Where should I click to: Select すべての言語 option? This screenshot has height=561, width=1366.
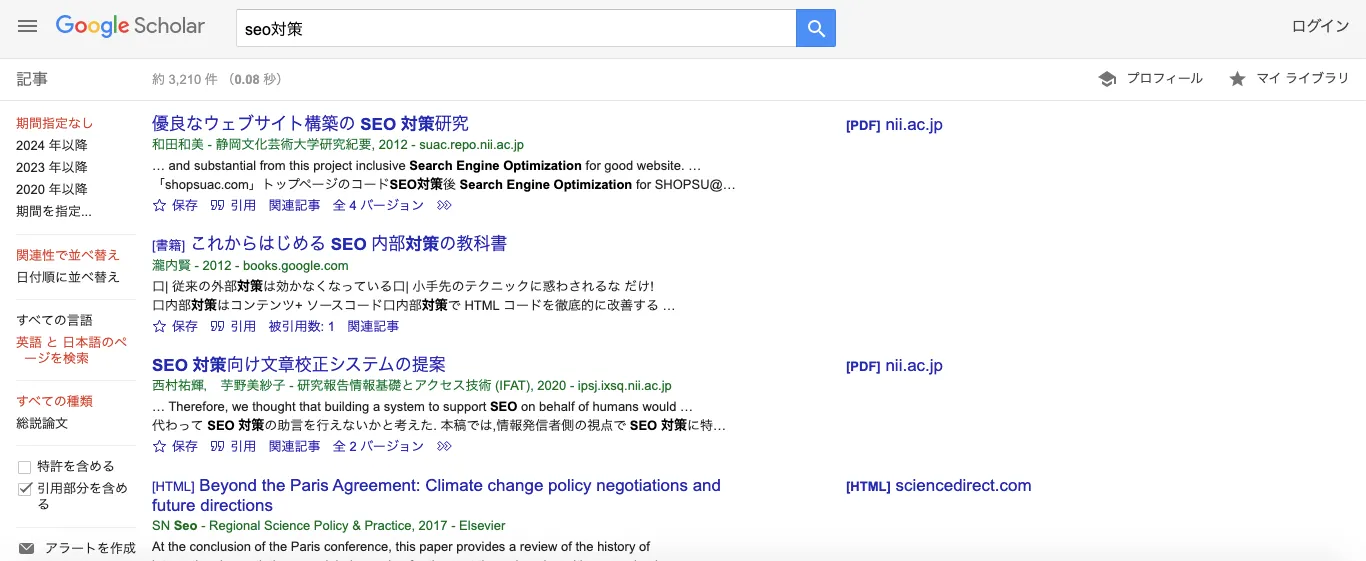[54, 320]
